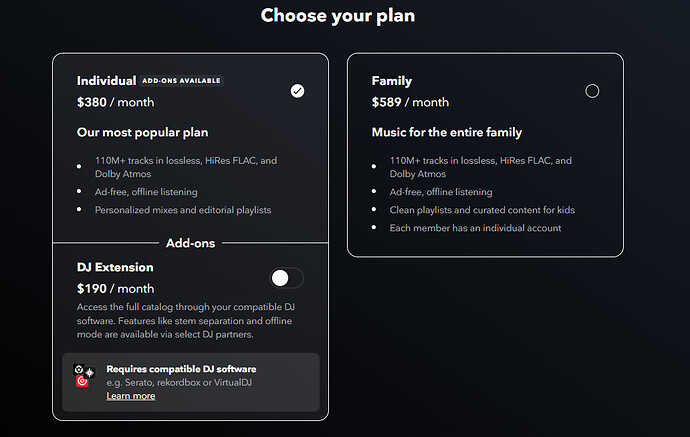Click the black crosshair DJ software icon
The width and height of the screenshot is (690, 437).
pyautogui.click(x=90, y=372)
